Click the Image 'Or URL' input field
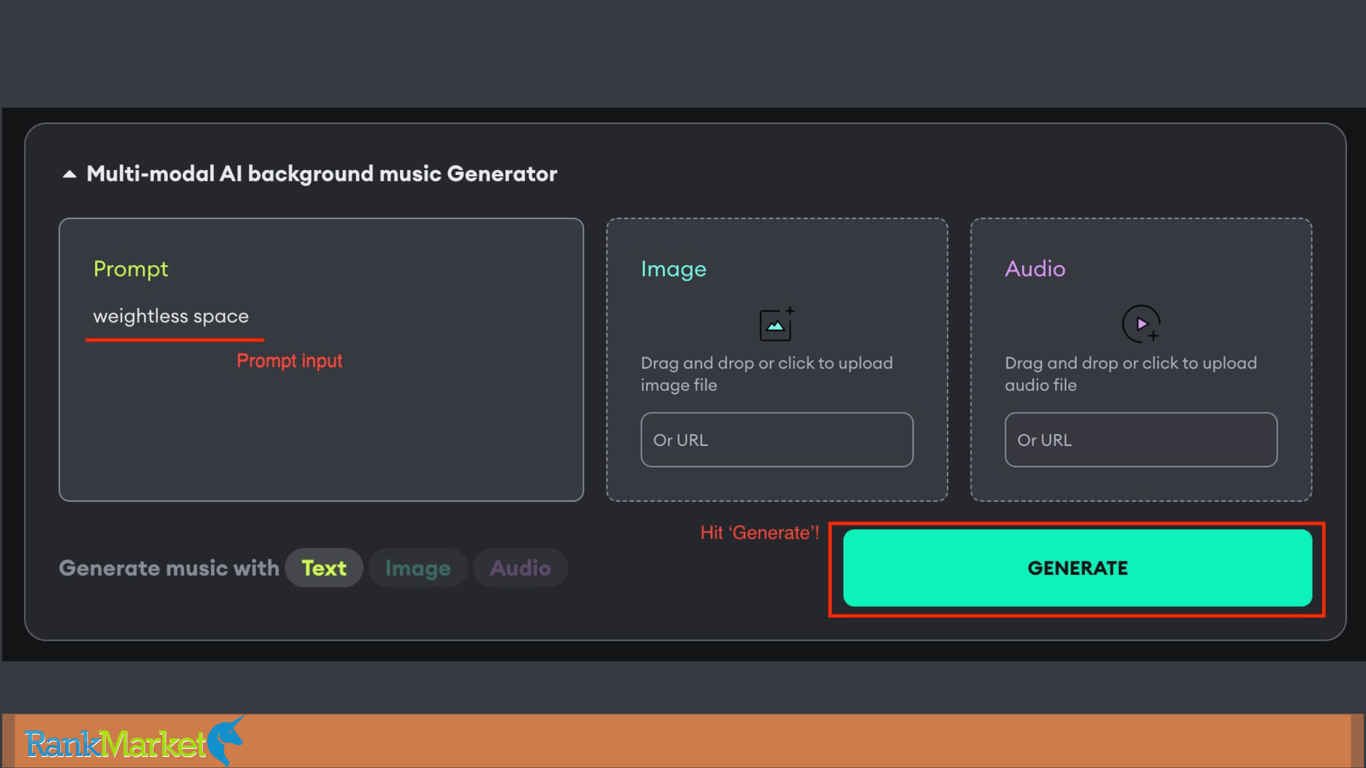Viewport: 1366px width, 768px height. pos(777,440)
